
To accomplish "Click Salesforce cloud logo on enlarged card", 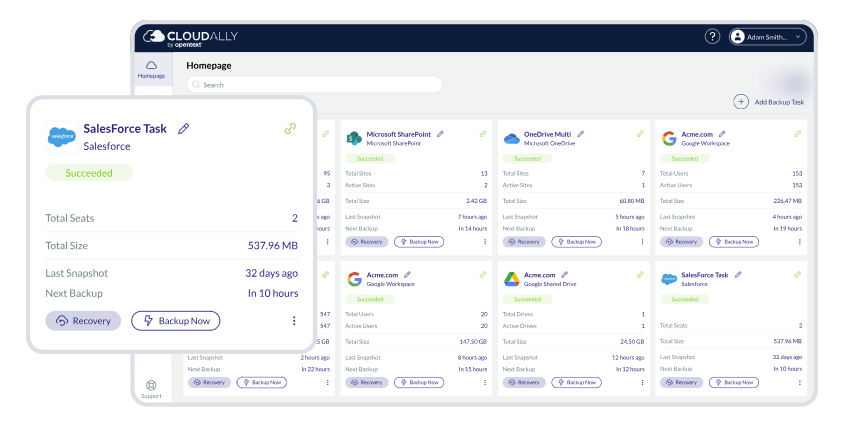I will click(62, 137).
